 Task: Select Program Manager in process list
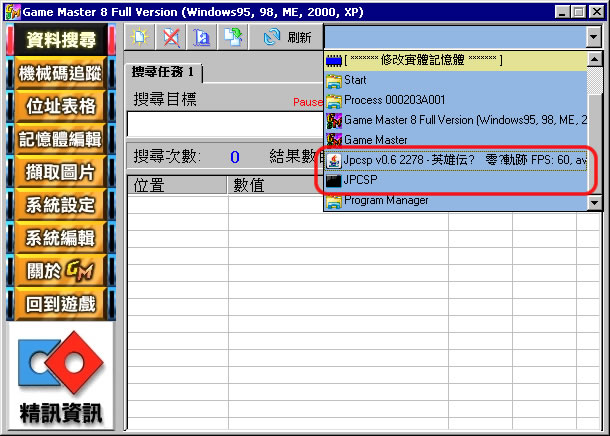point(456,200)
